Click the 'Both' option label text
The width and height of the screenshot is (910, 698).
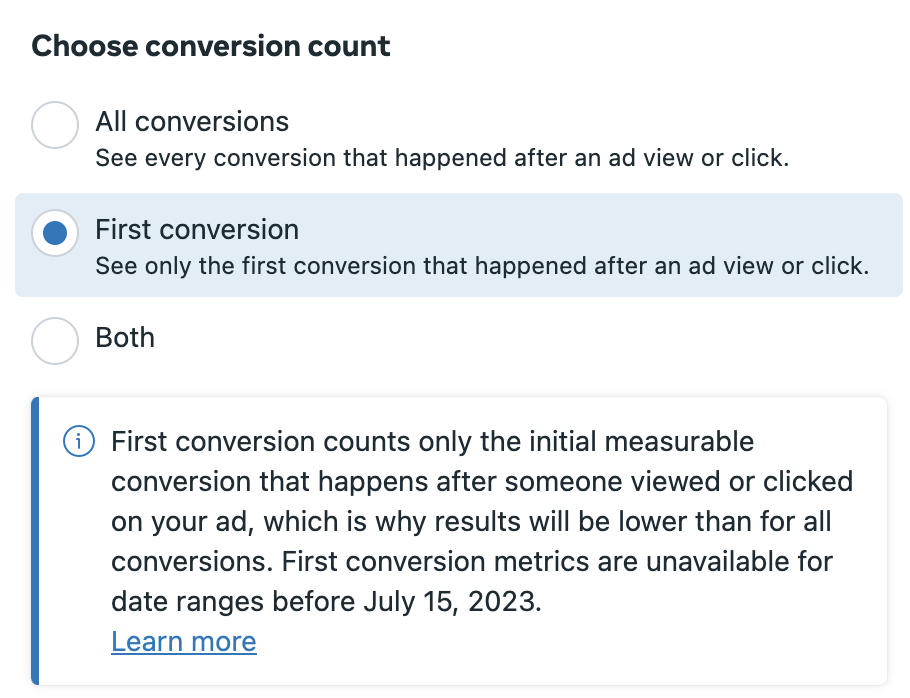click(x=125, y=338)
